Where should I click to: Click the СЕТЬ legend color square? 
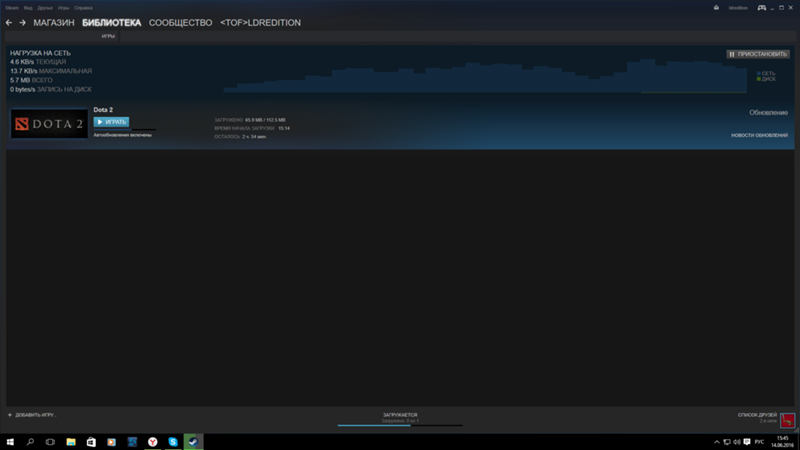click(759, 73)
